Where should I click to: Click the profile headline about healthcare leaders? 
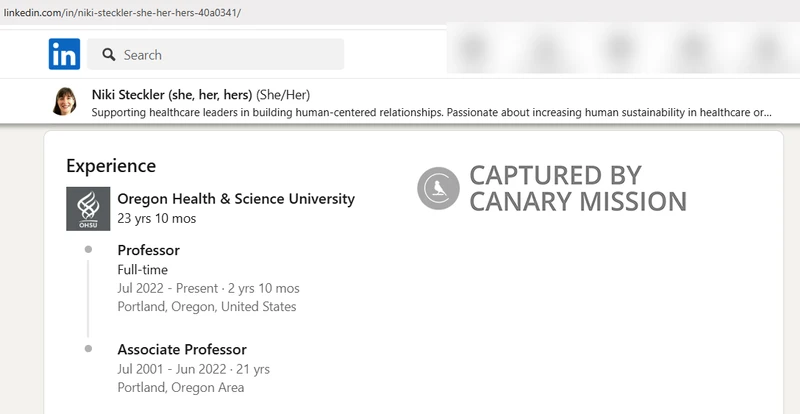point(430,112)
